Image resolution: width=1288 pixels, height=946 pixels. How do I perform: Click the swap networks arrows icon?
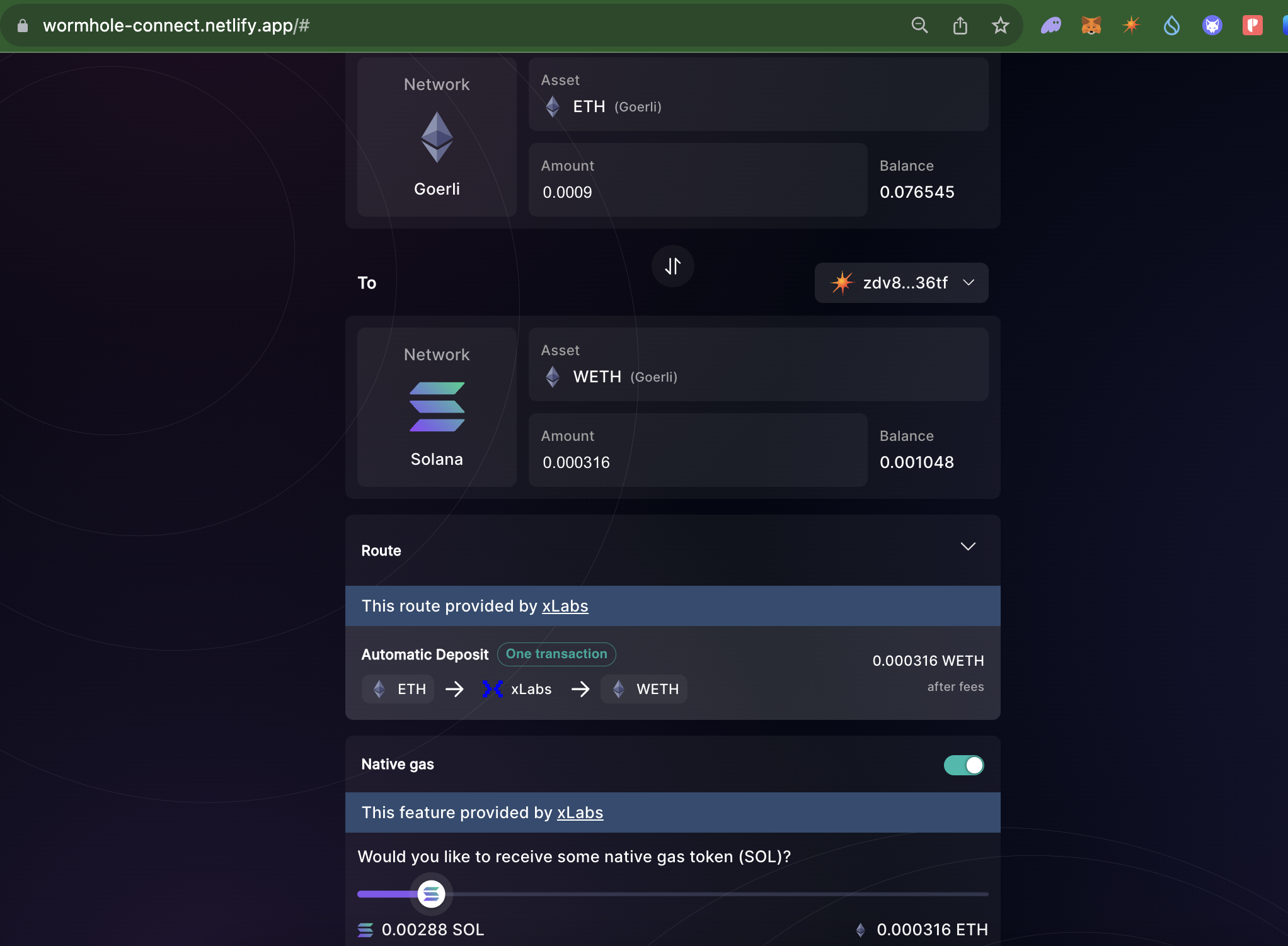672,266
